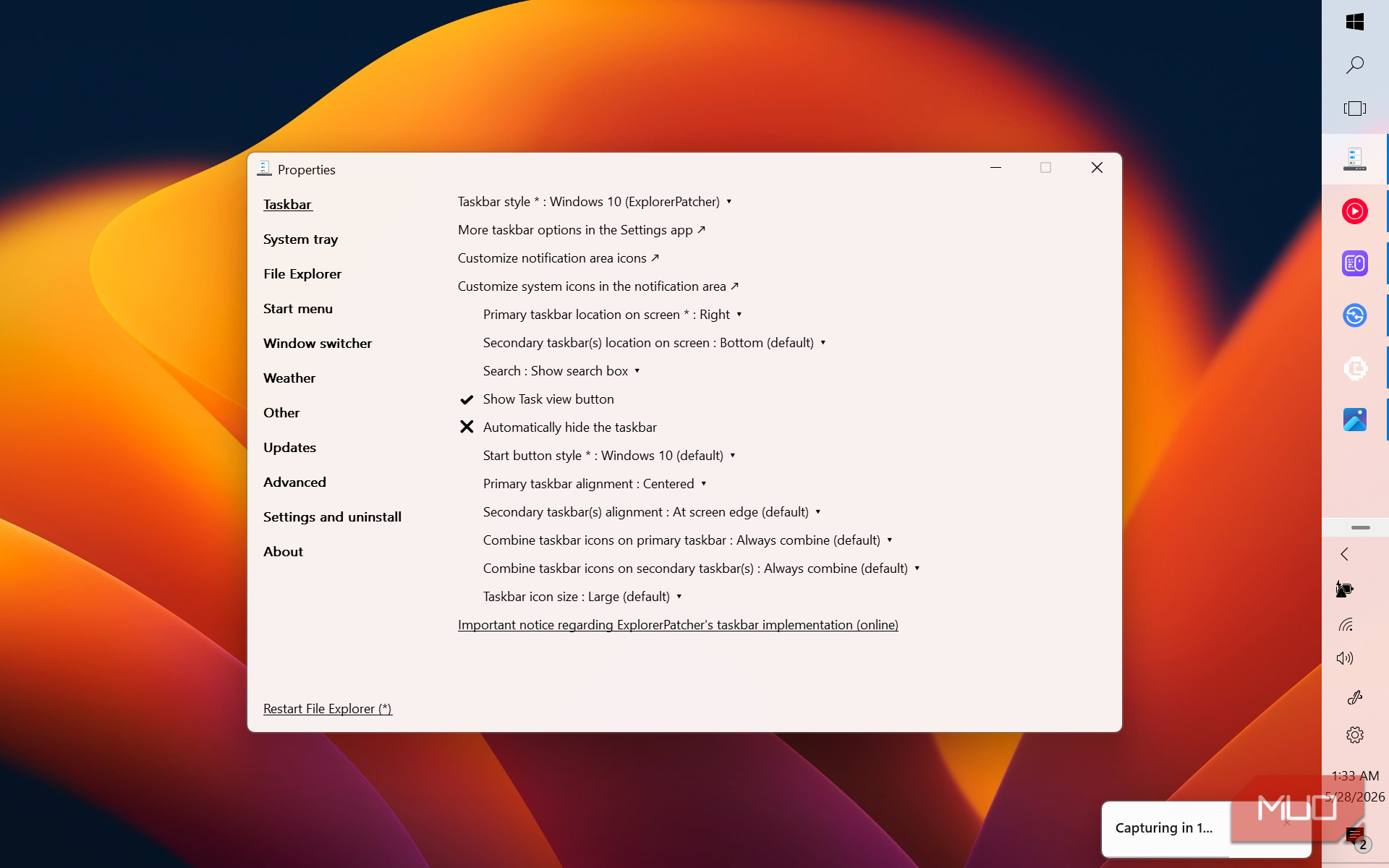Open the Wi-Fi network tray icon

(x=1346, y=624)
